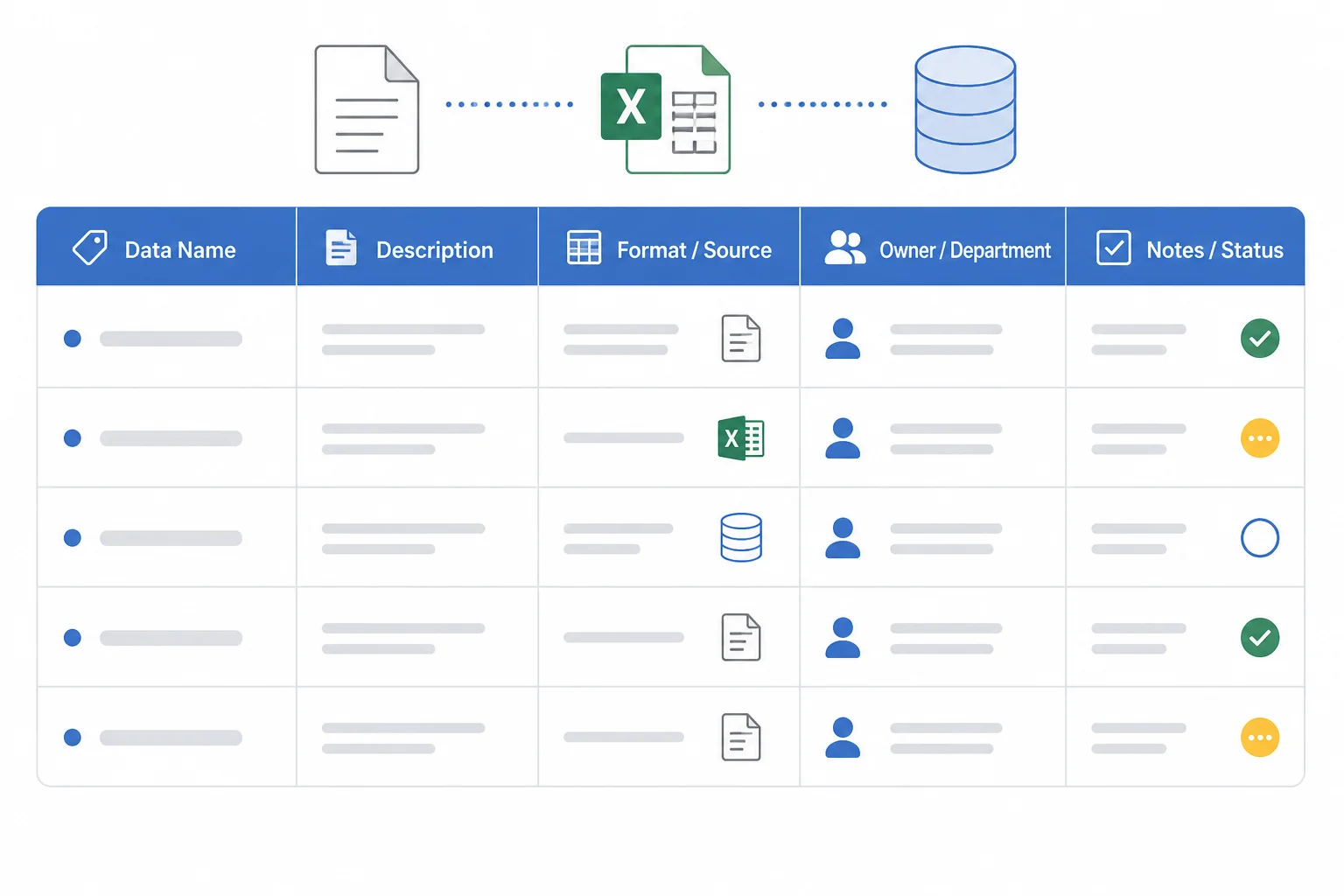
Task: Click the yellow pending status in second row
Action: tap(1260, 438)
